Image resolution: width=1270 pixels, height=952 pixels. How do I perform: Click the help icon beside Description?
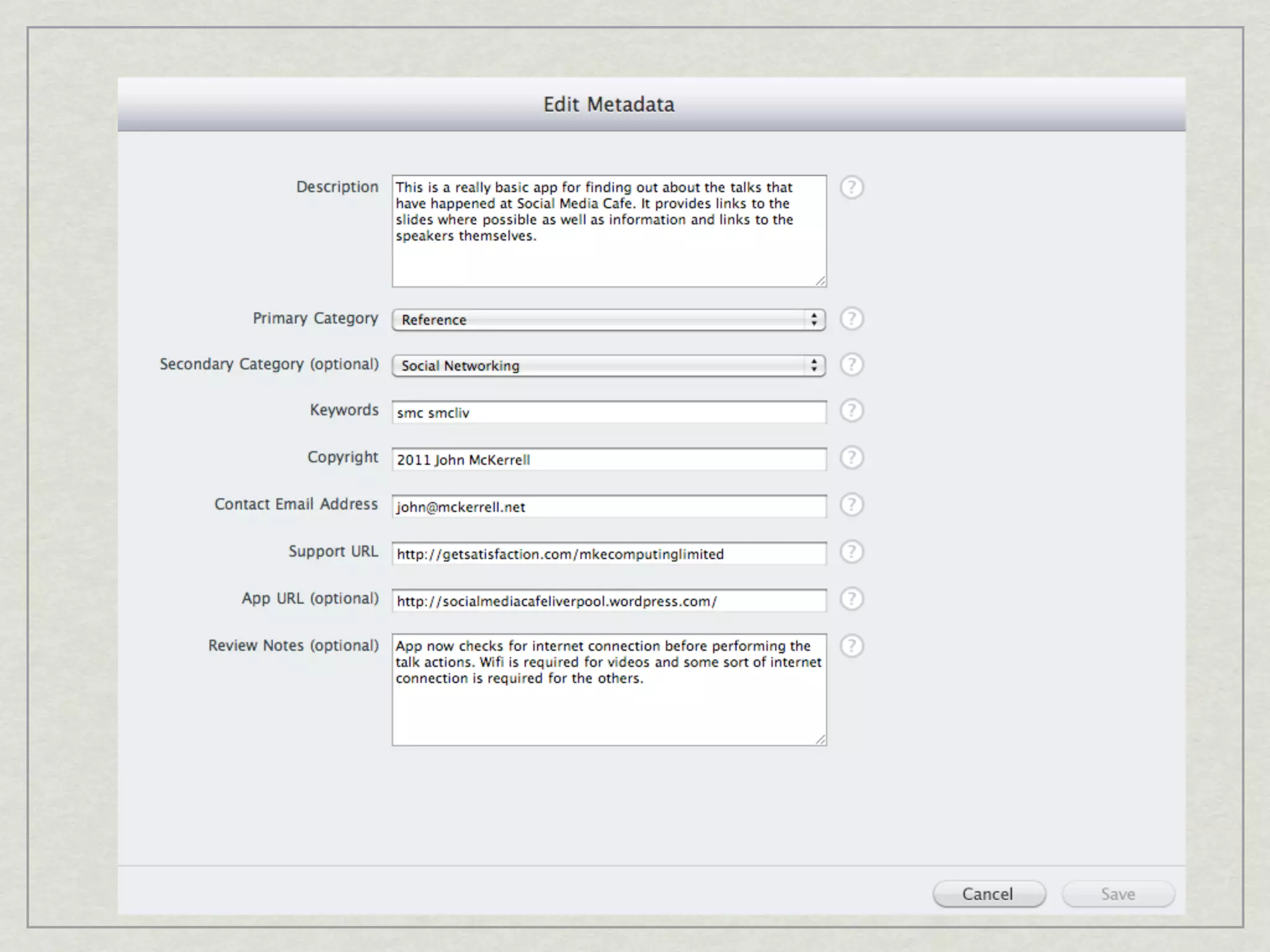click(851, 187)
